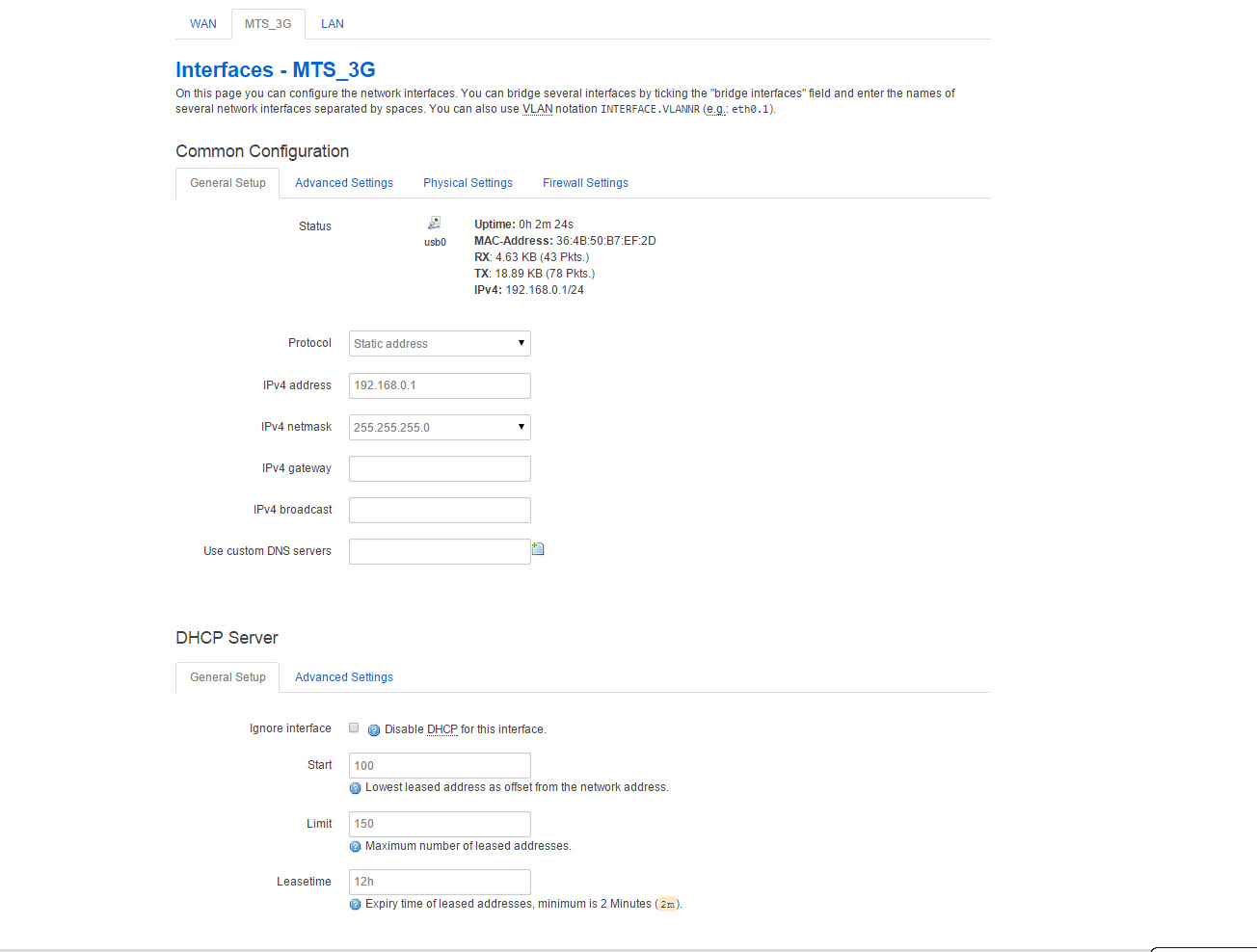Open Common Configuration Advanced Settings tab
The height and width of the screenshot is (952, 1257).
pyautogui.click(x=344, y=183)
